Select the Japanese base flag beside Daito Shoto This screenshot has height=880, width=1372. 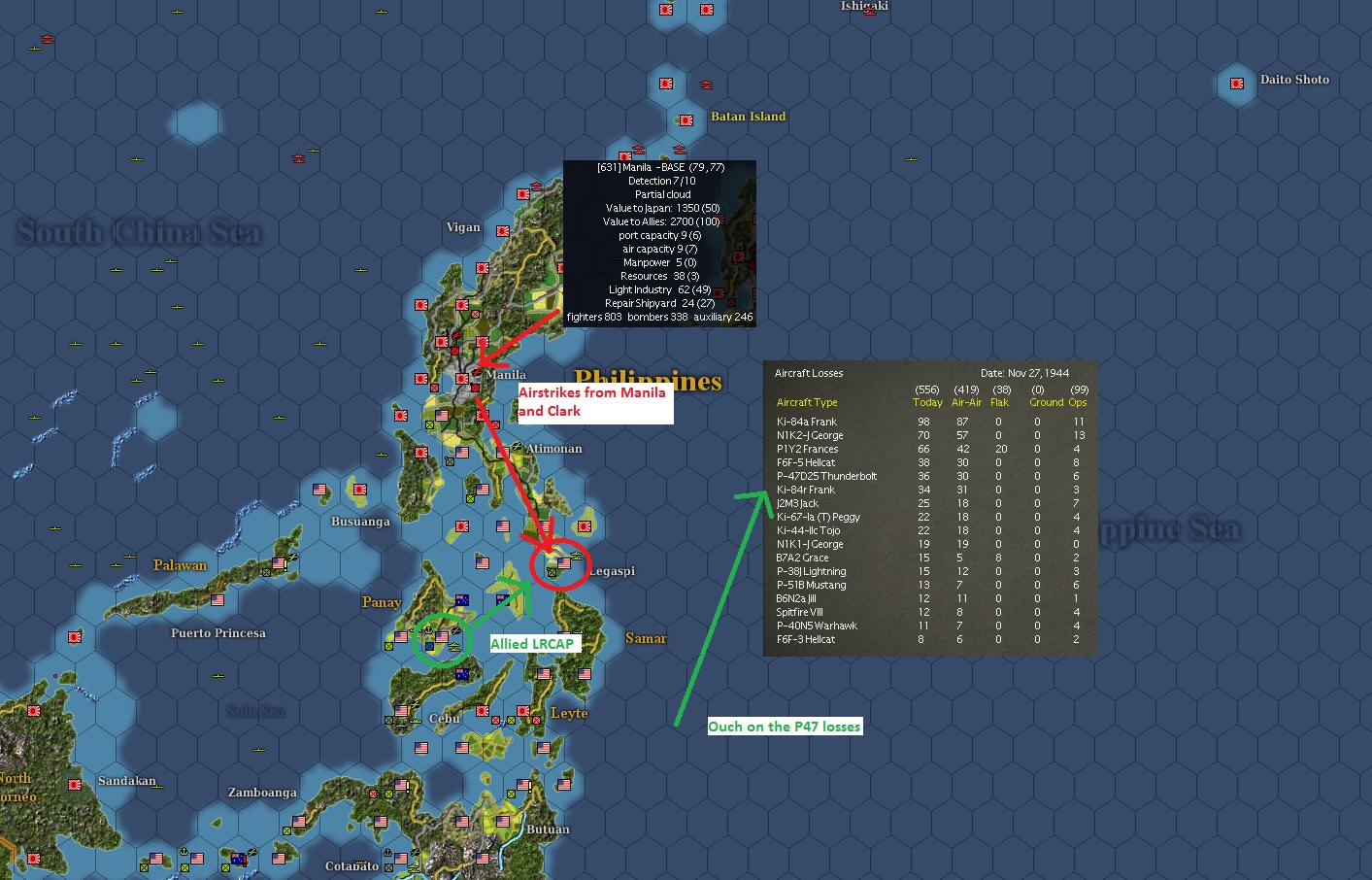tap(1236, 84)
